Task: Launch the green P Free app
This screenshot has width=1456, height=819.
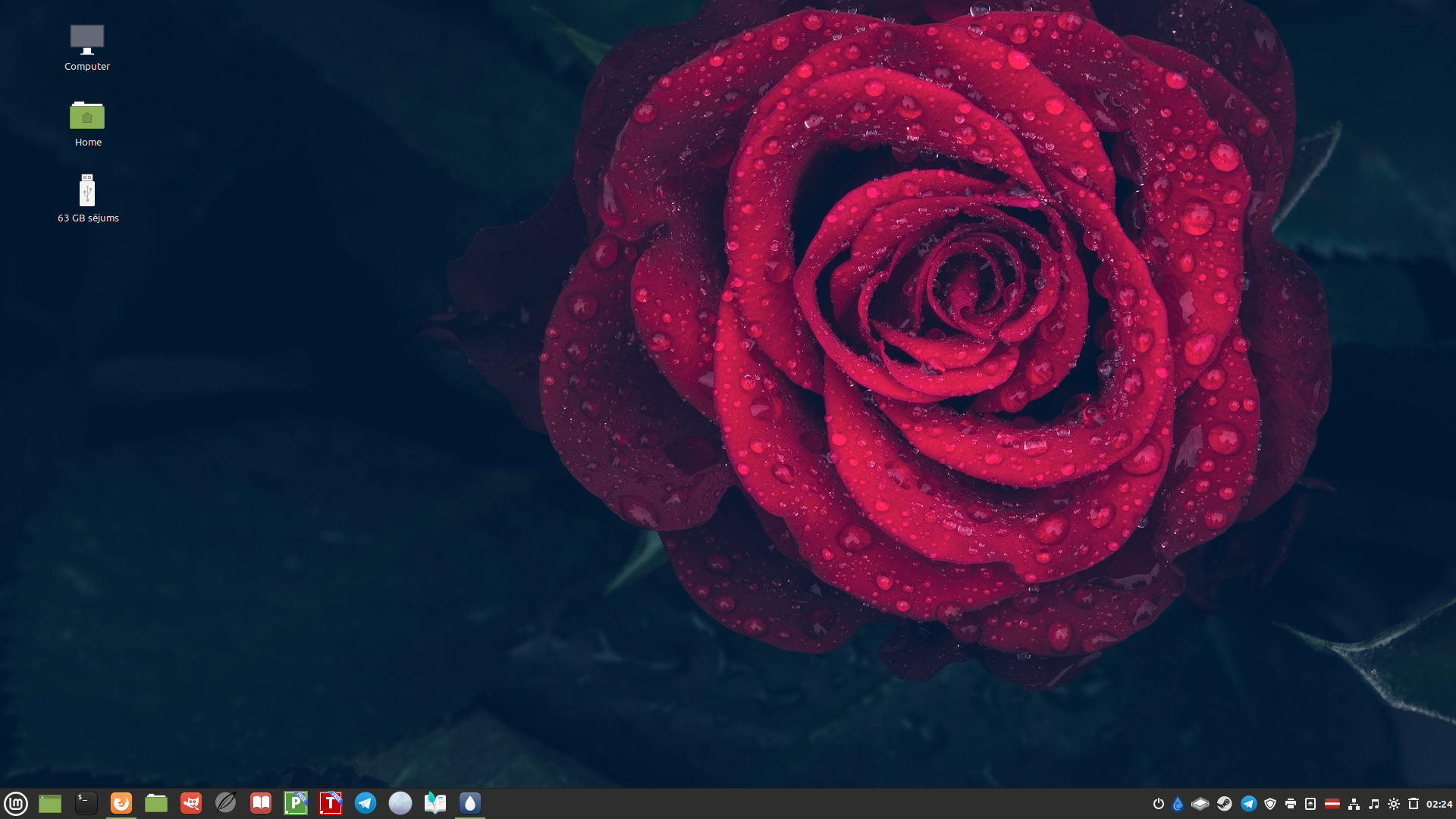Action: (296, 803)
